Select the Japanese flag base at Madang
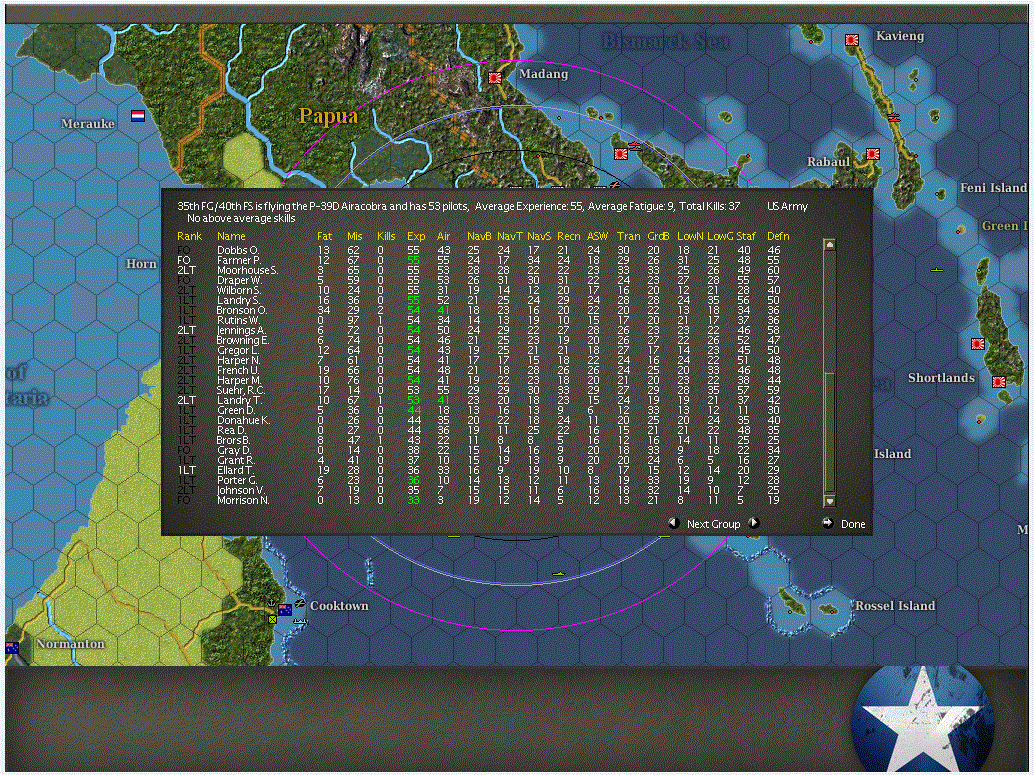This screenshot has height=775, width=1034. (x=495, y=77)
